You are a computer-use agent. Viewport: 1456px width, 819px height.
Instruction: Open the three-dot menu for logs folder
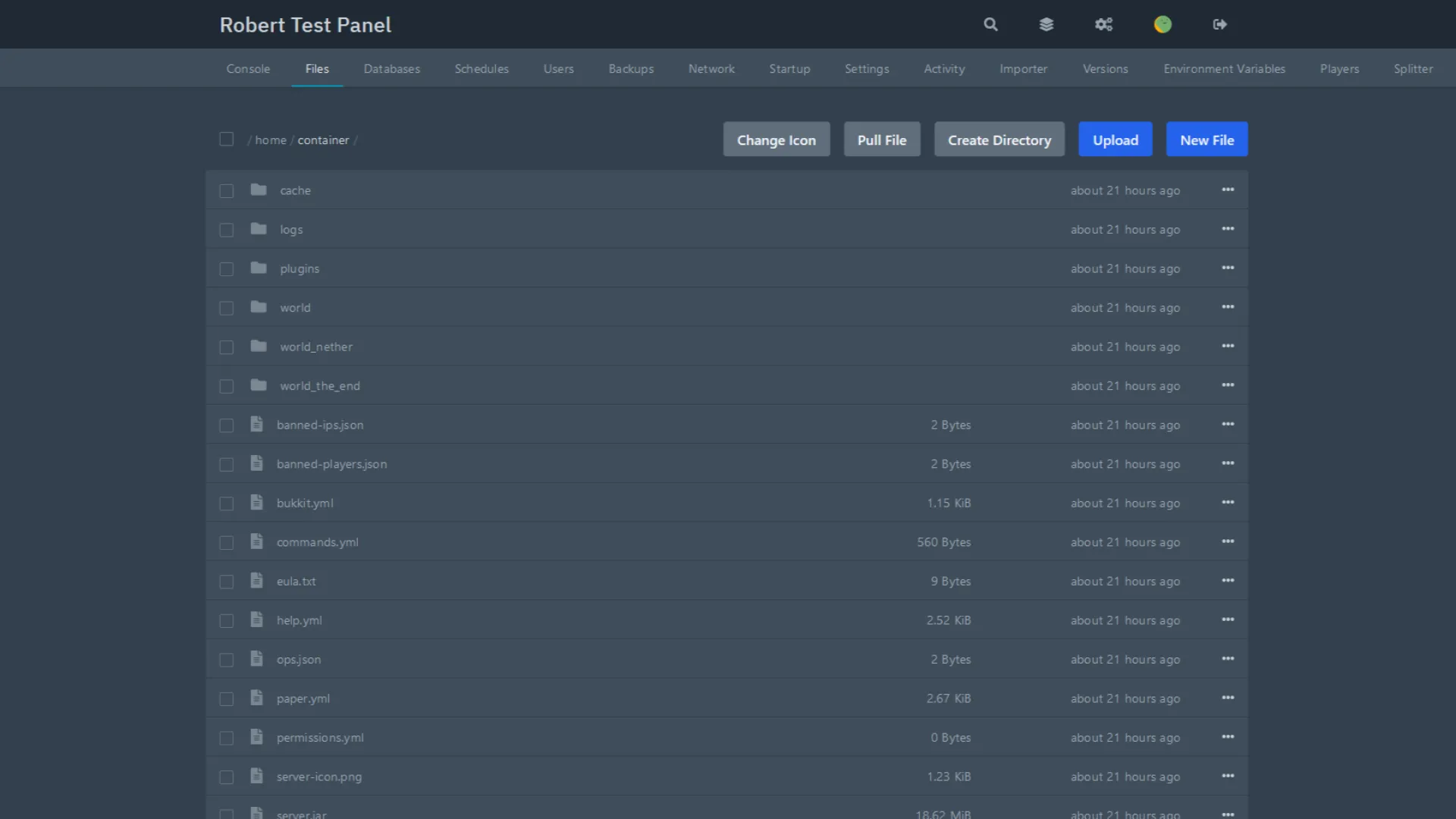point(1228,228)
